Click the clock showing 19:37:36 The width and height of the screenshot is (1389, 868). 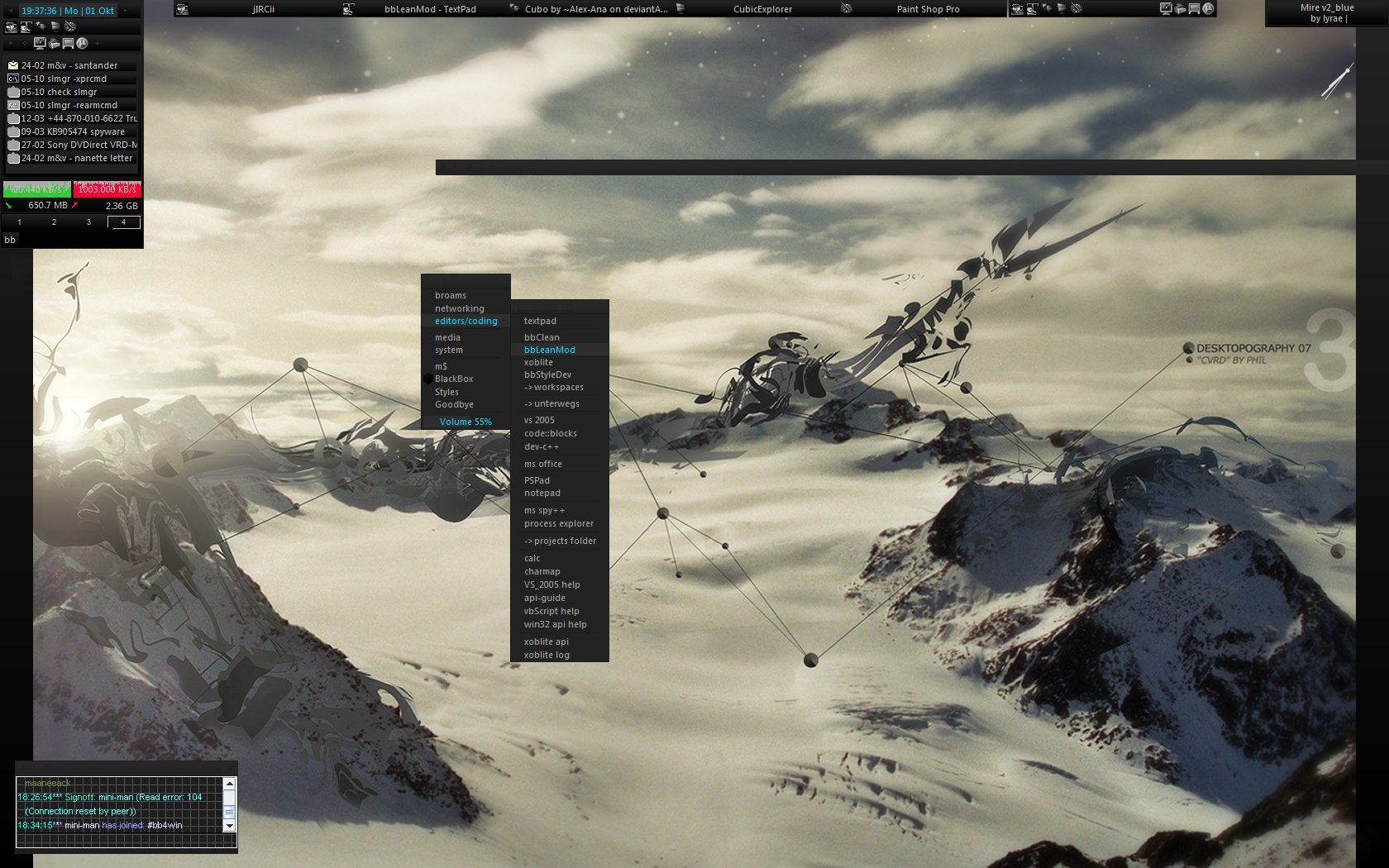click(x=68, y=11)
